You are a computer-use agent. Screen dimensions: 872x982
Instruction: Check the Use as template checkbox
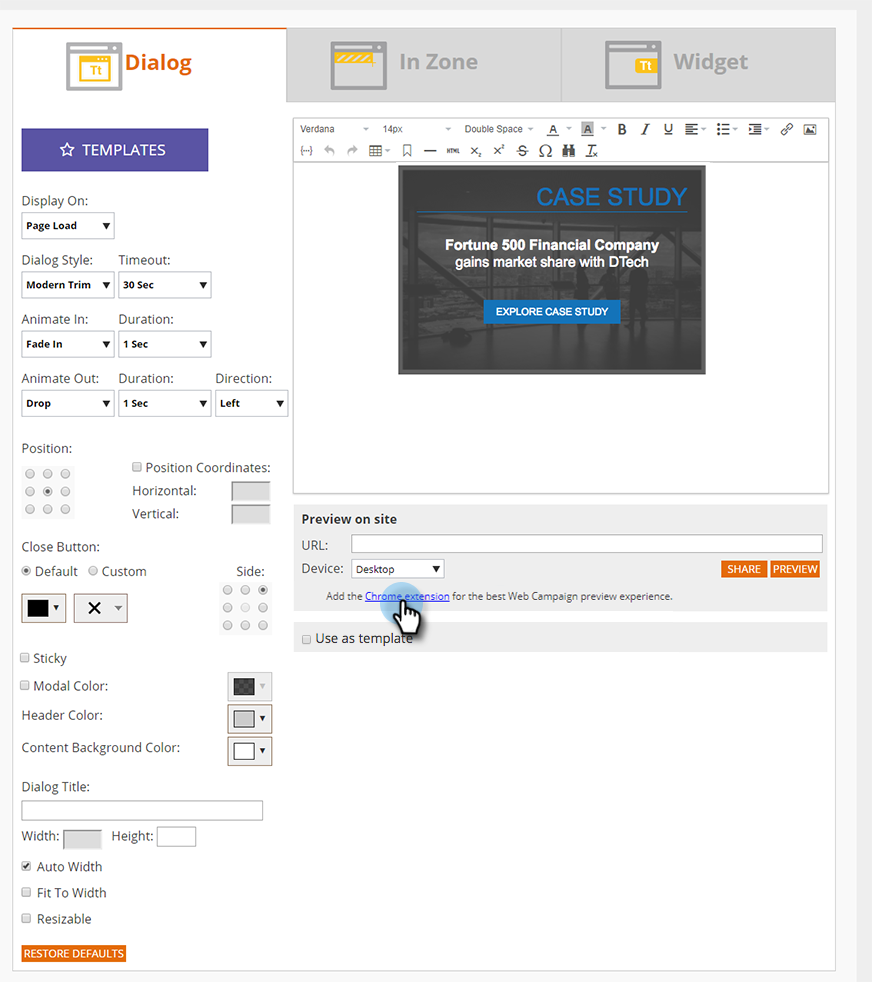[306, 639]
